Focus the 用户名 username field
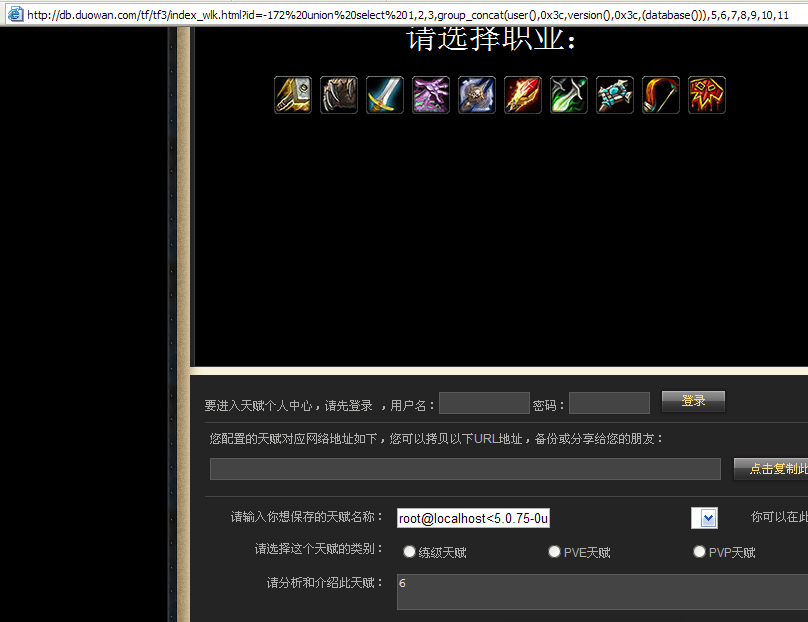 484,403
